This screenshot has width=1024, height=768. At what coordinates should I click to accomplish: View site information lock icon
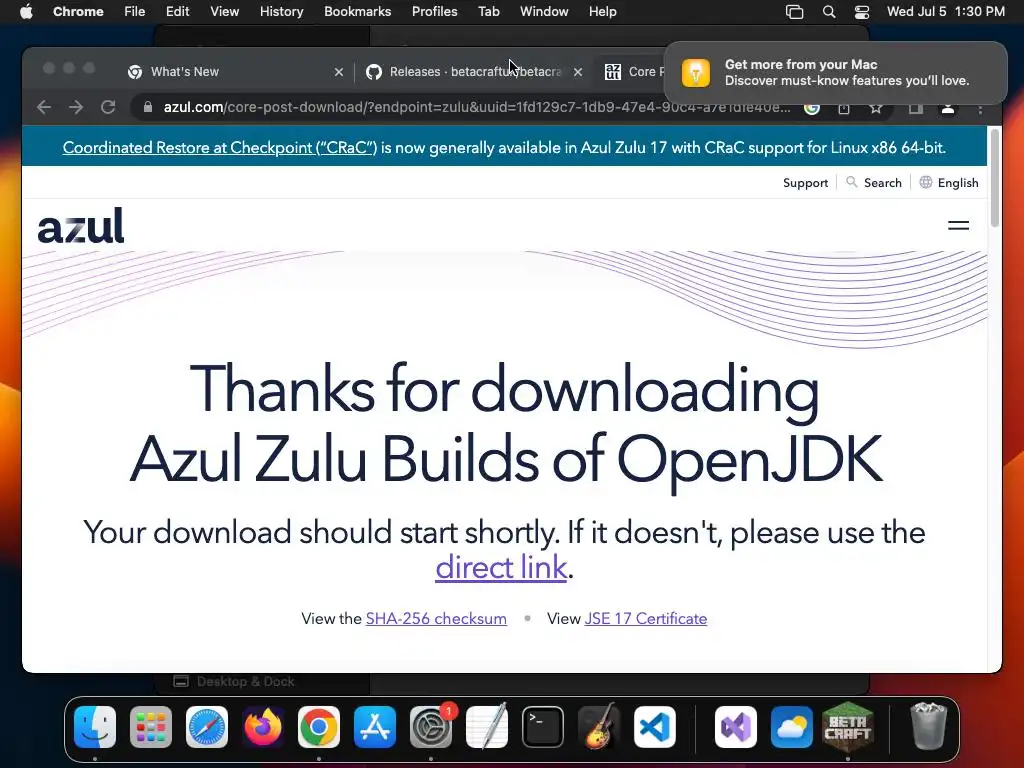pos(148,107)
